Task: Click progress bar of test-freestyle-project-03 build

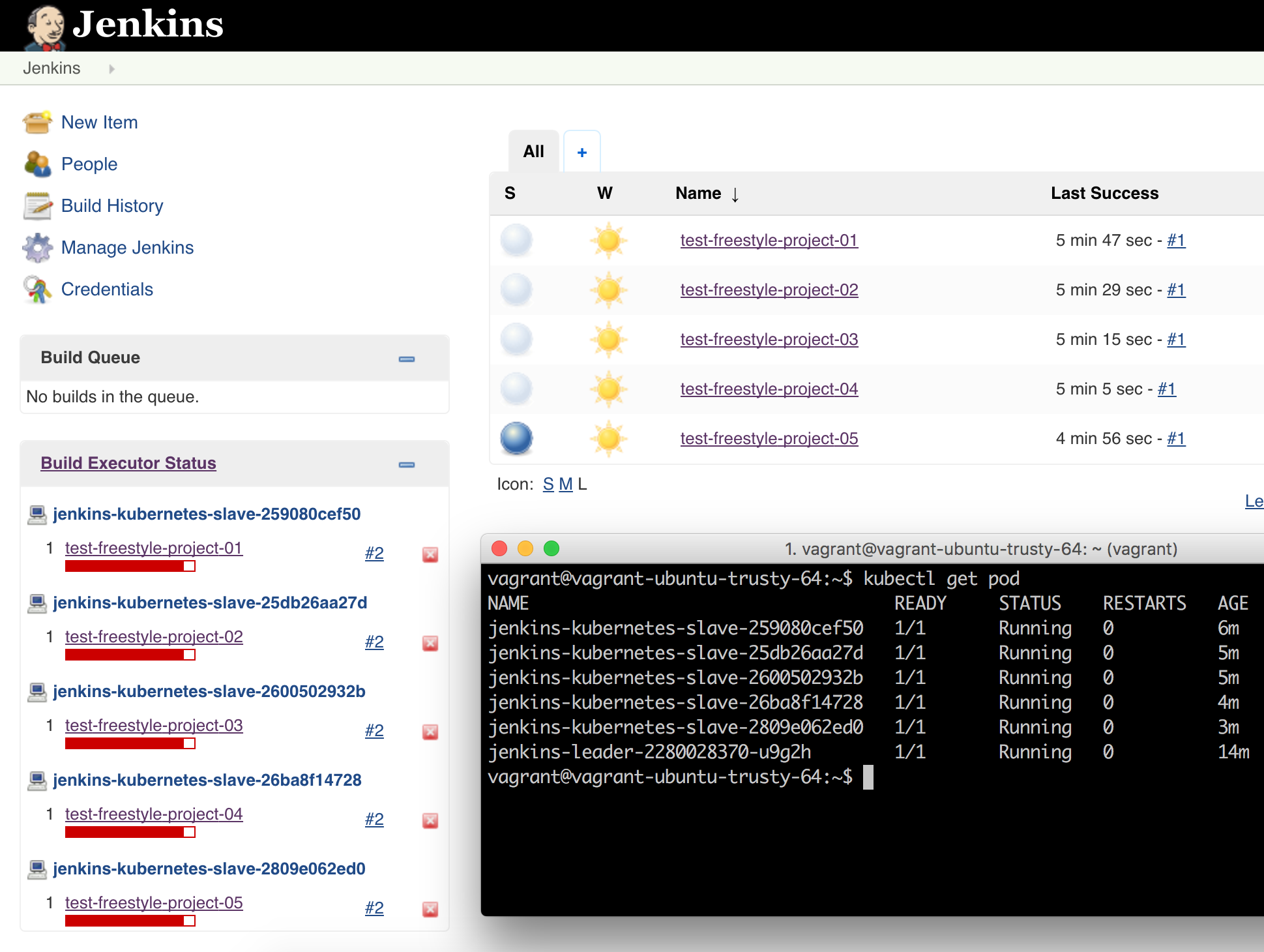Action: coord(130,743)
